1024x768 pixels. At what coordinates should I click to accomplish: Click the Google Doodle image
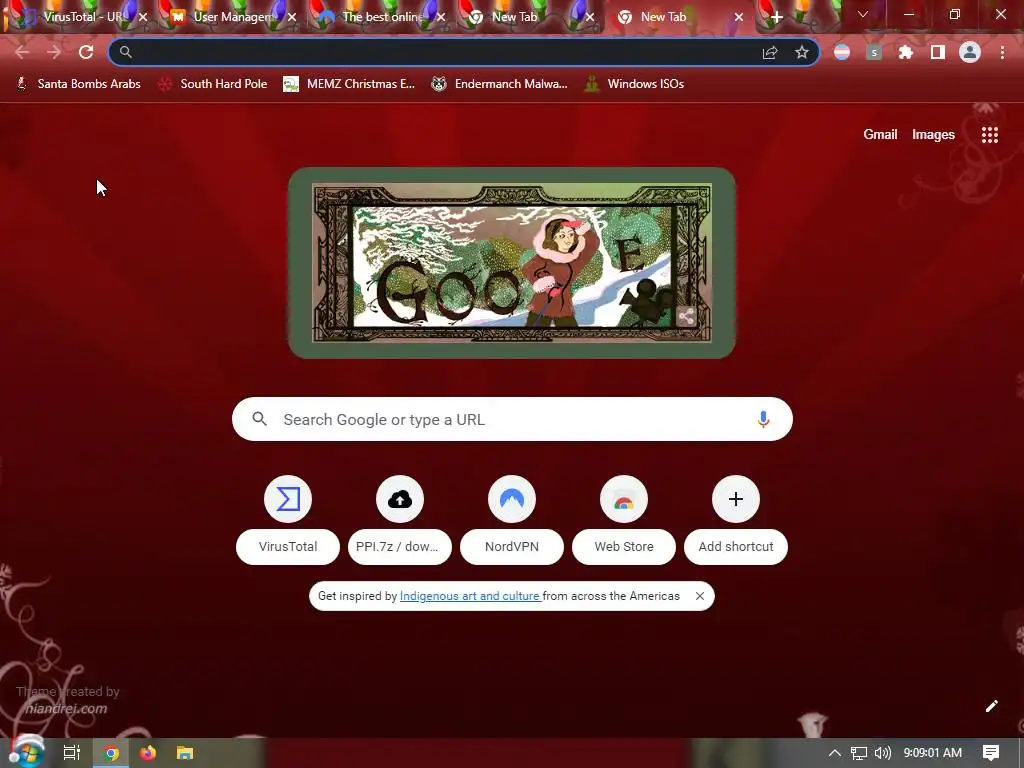[x=512, y=263]
